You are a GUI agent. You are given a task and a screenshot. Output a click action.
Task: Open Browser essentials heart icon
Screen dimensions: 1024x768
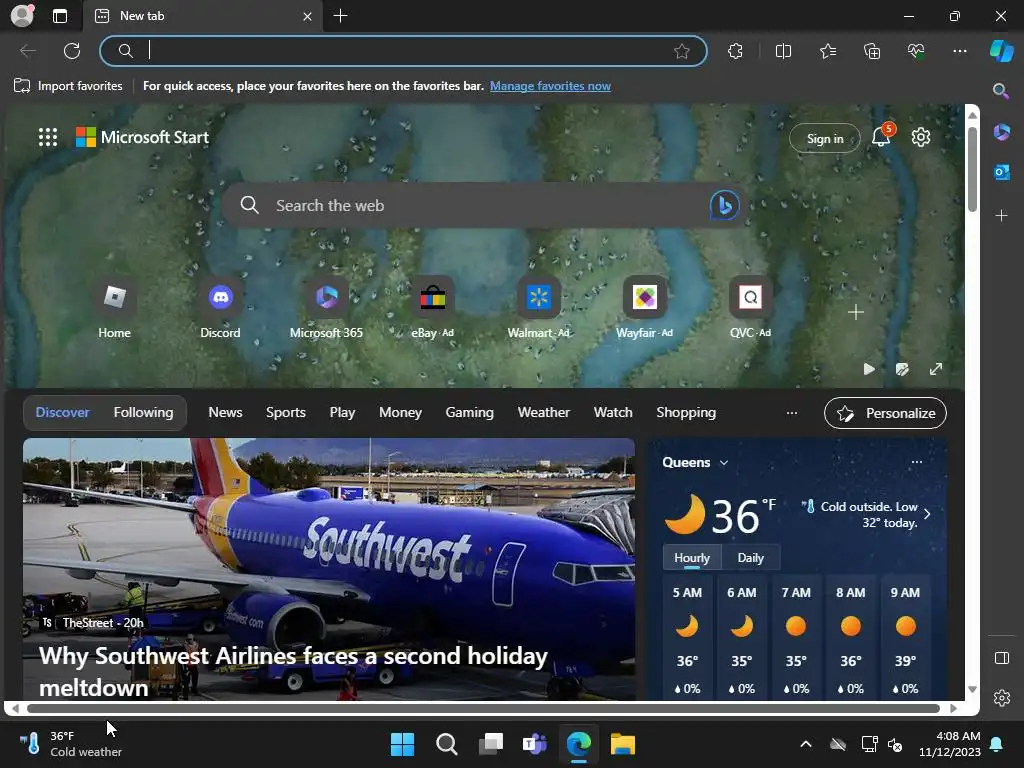point(916,51)
